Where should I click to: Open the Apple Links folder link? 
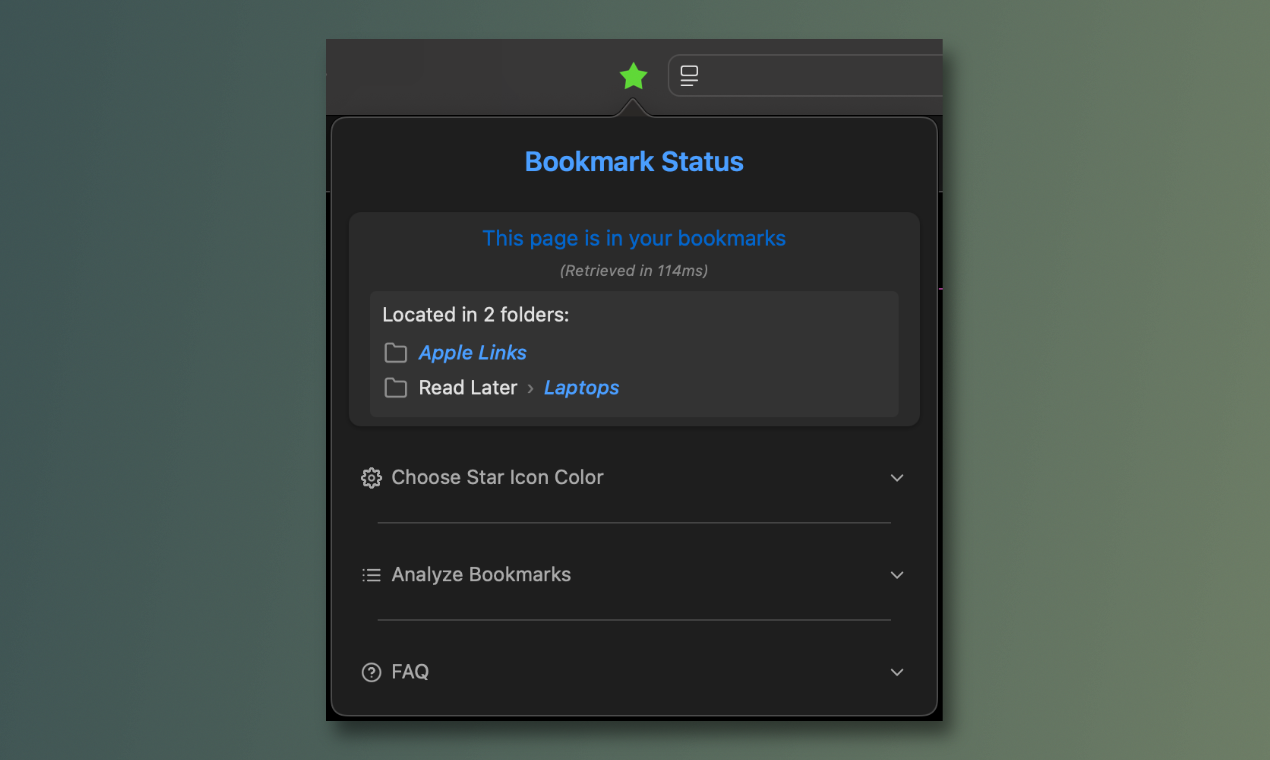pos(472,352)
